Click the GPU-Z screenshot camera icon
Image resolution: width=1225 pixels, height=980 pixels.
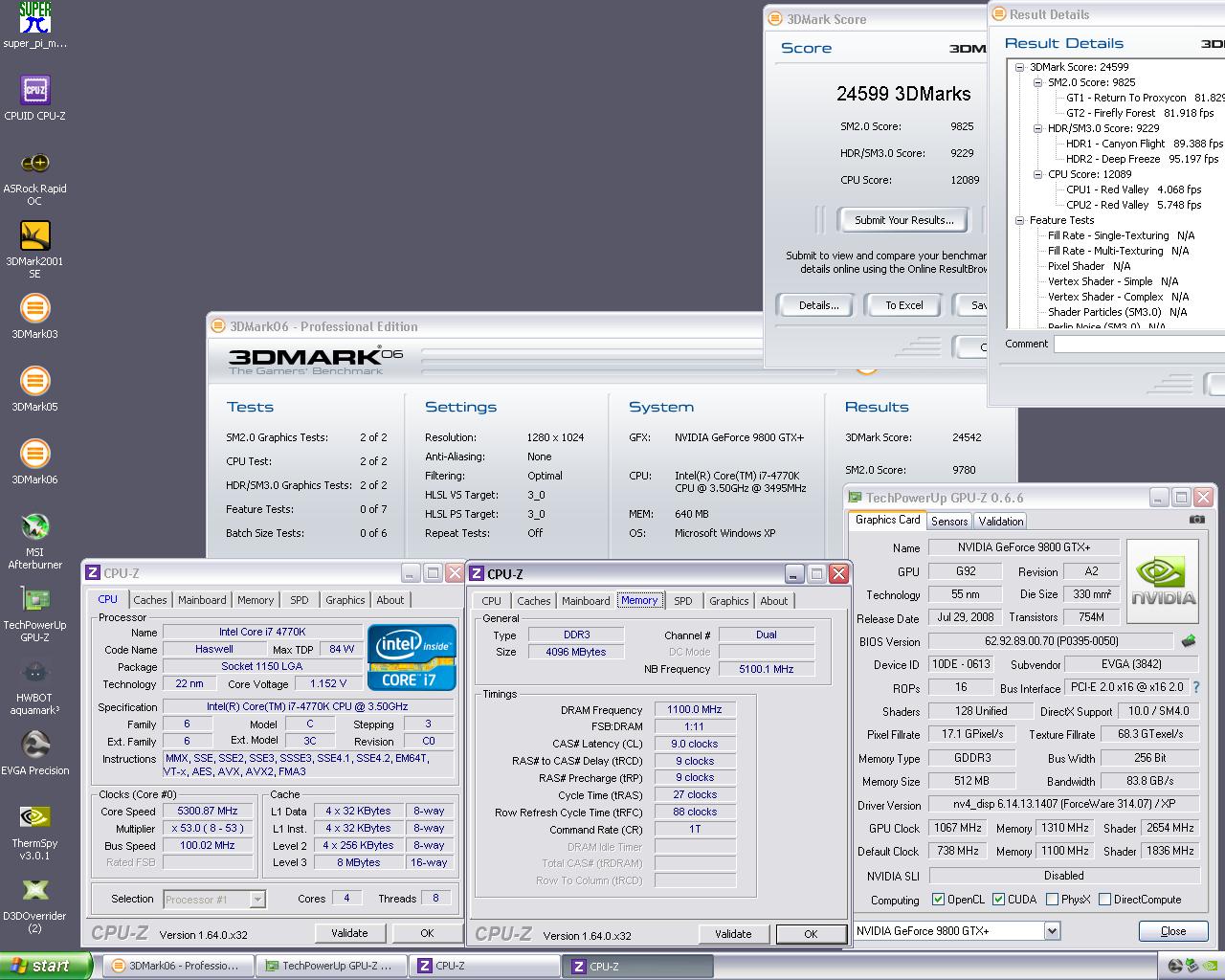coord(1196,520)
